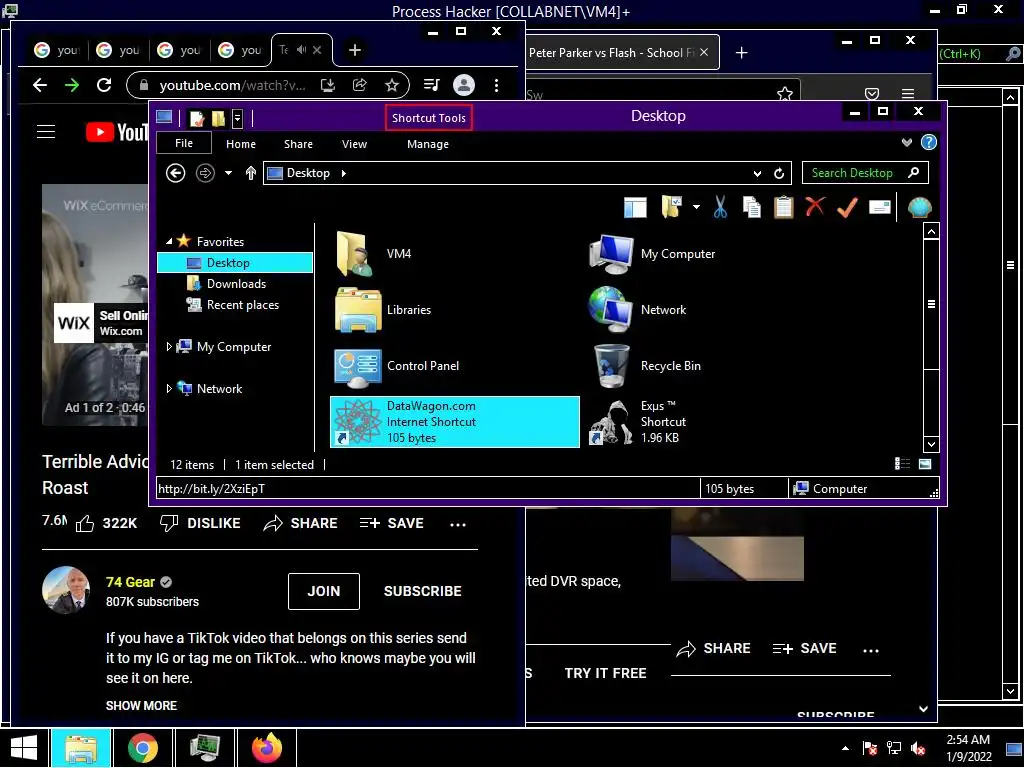The image size is (1024, 768).
Task: Select My Computer in file list
Action: (x=709, y=253)
